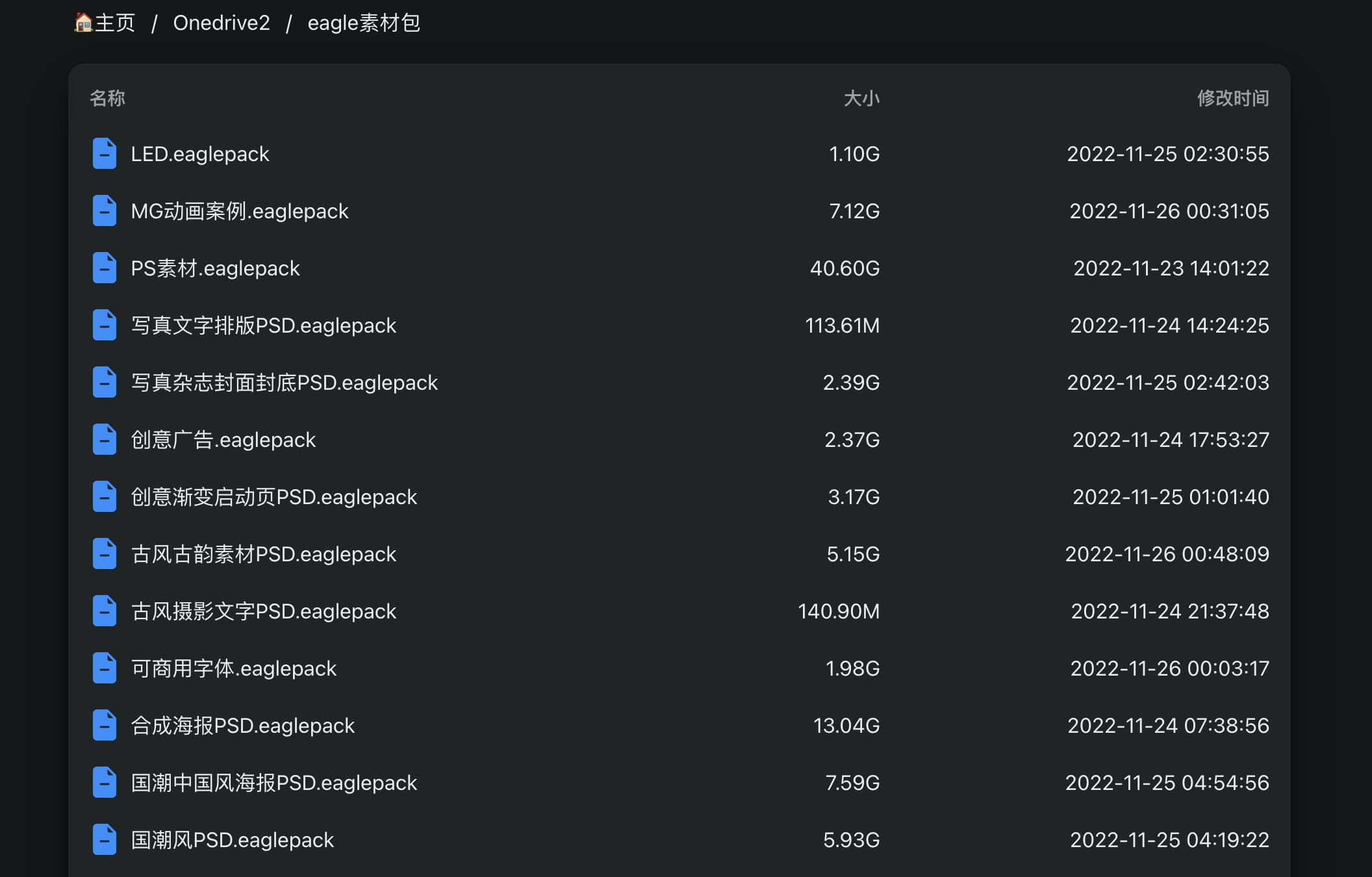Click the 40.60G size of PS素材.eaglepack

[x=845, y=268]
